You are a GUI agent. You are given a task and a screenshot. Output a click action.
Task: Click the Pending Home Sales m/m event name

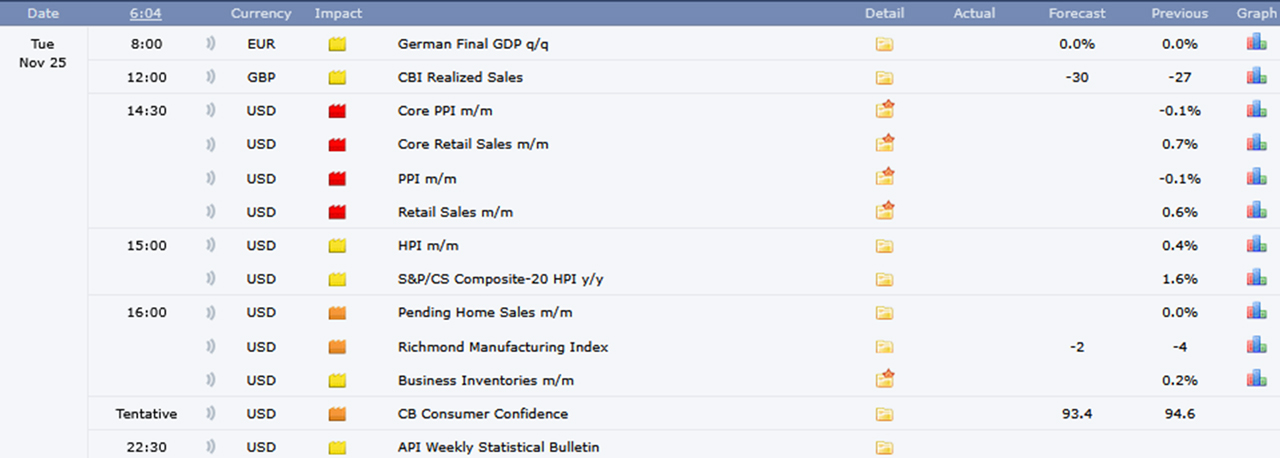(x=485, y=313)
